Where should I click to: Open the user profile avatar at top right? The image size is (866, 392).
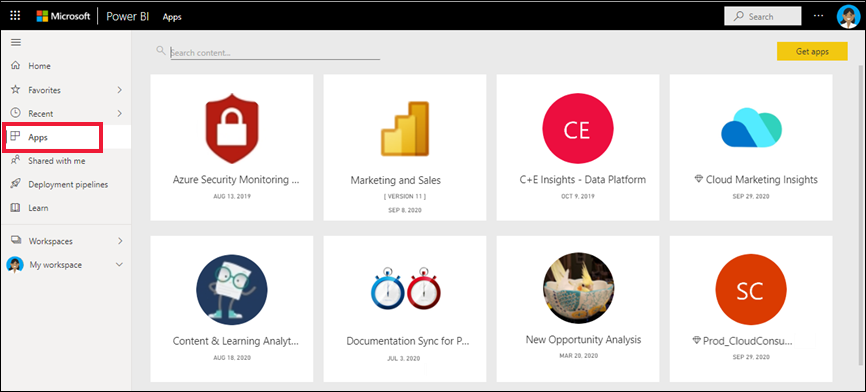pos(848,17)
